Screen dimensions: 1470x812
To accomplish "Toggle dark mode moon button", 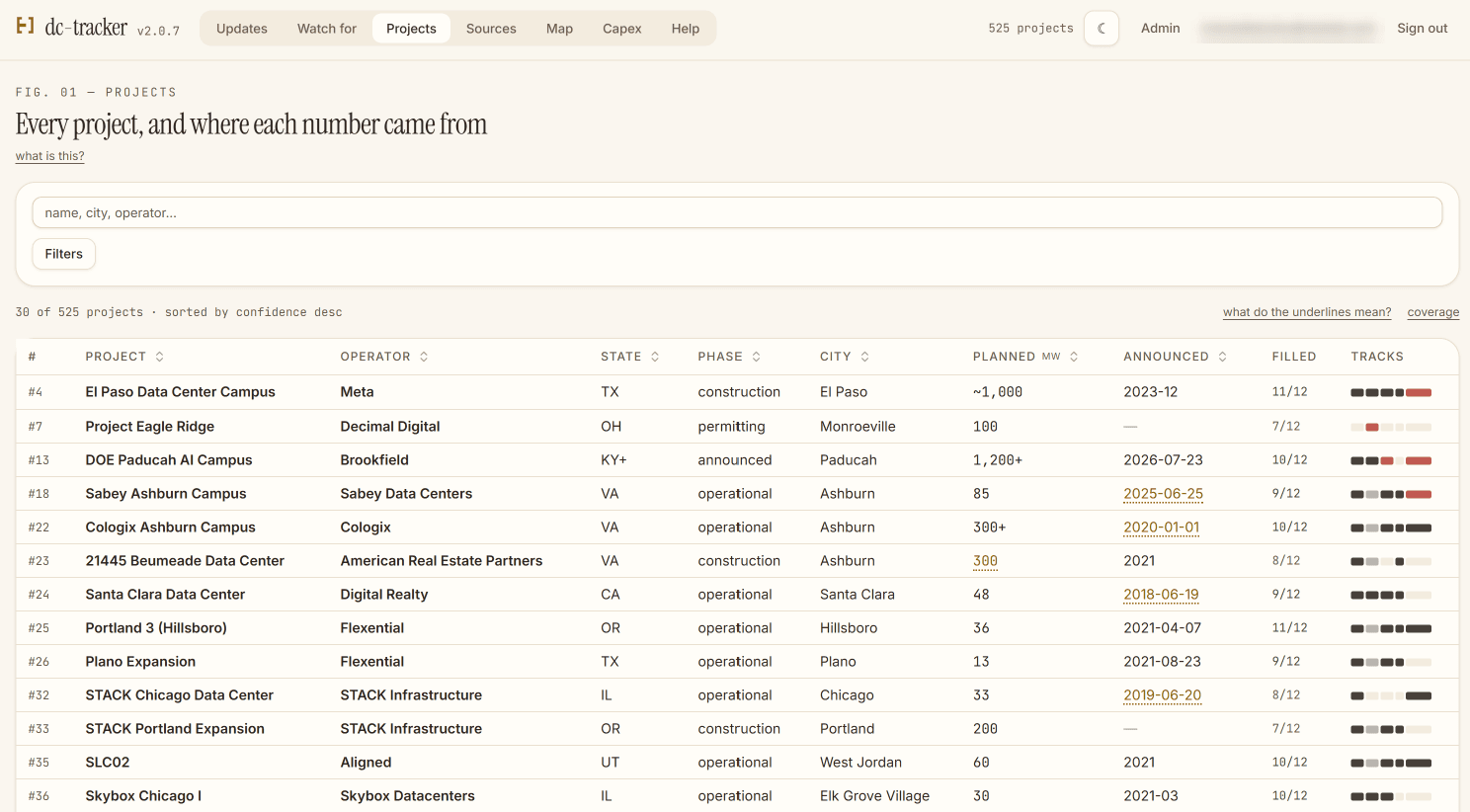I will 1102,29.
